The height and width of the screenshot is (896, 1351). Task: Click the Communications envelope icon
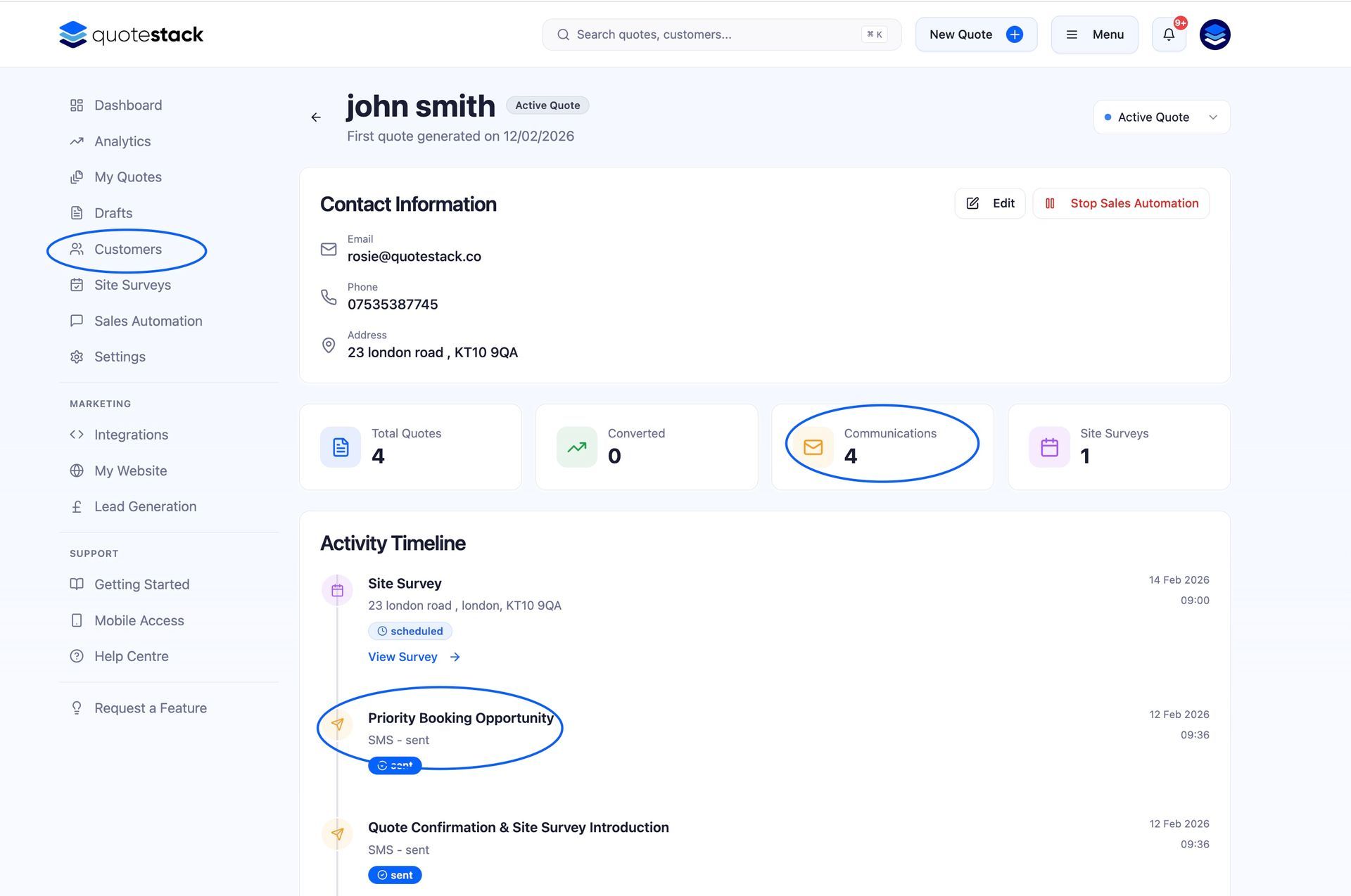tap(813, 447)
